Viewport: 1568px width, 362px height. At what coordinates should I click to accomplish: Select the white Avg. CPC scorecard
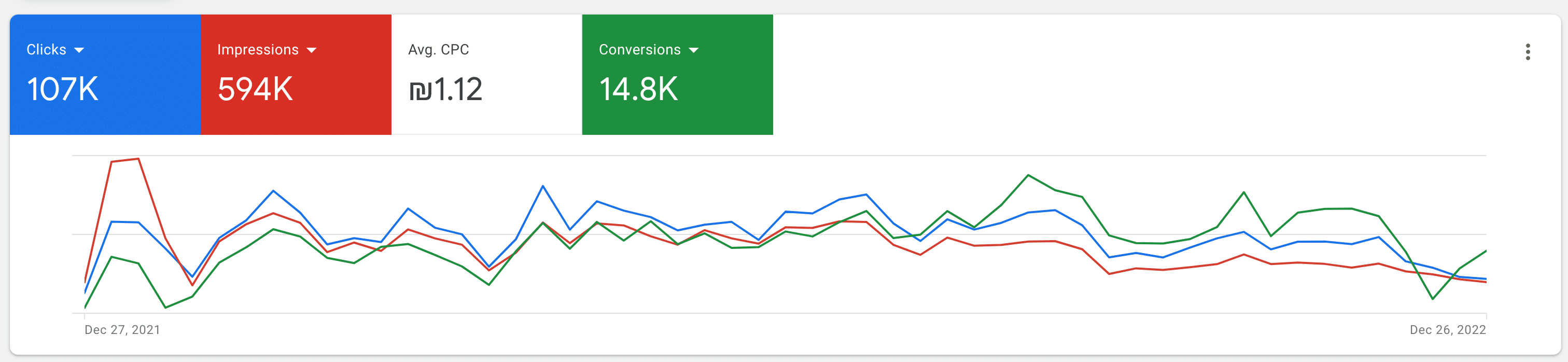(x=486, y=74)
